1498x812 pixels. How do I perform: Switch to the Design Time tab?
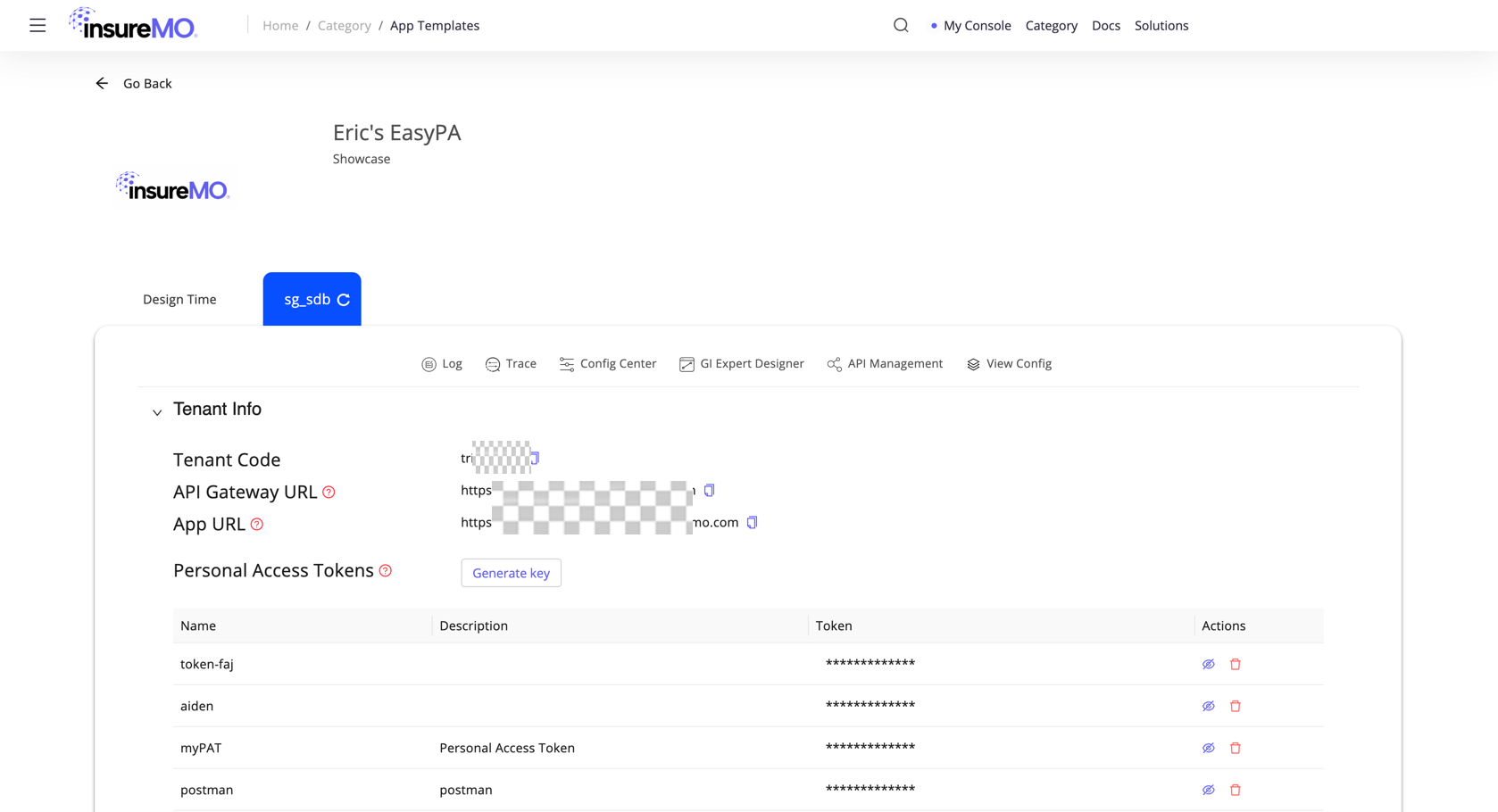(179, 299)
